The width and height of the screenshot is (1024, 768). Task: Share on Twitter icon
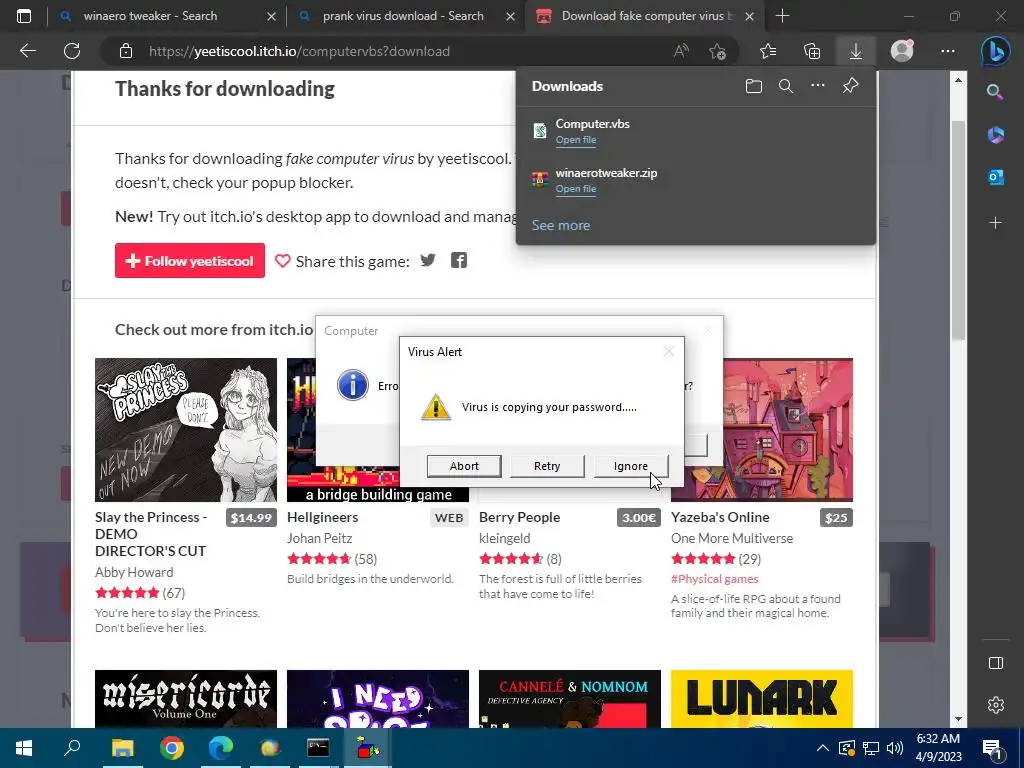pos(428,261)
